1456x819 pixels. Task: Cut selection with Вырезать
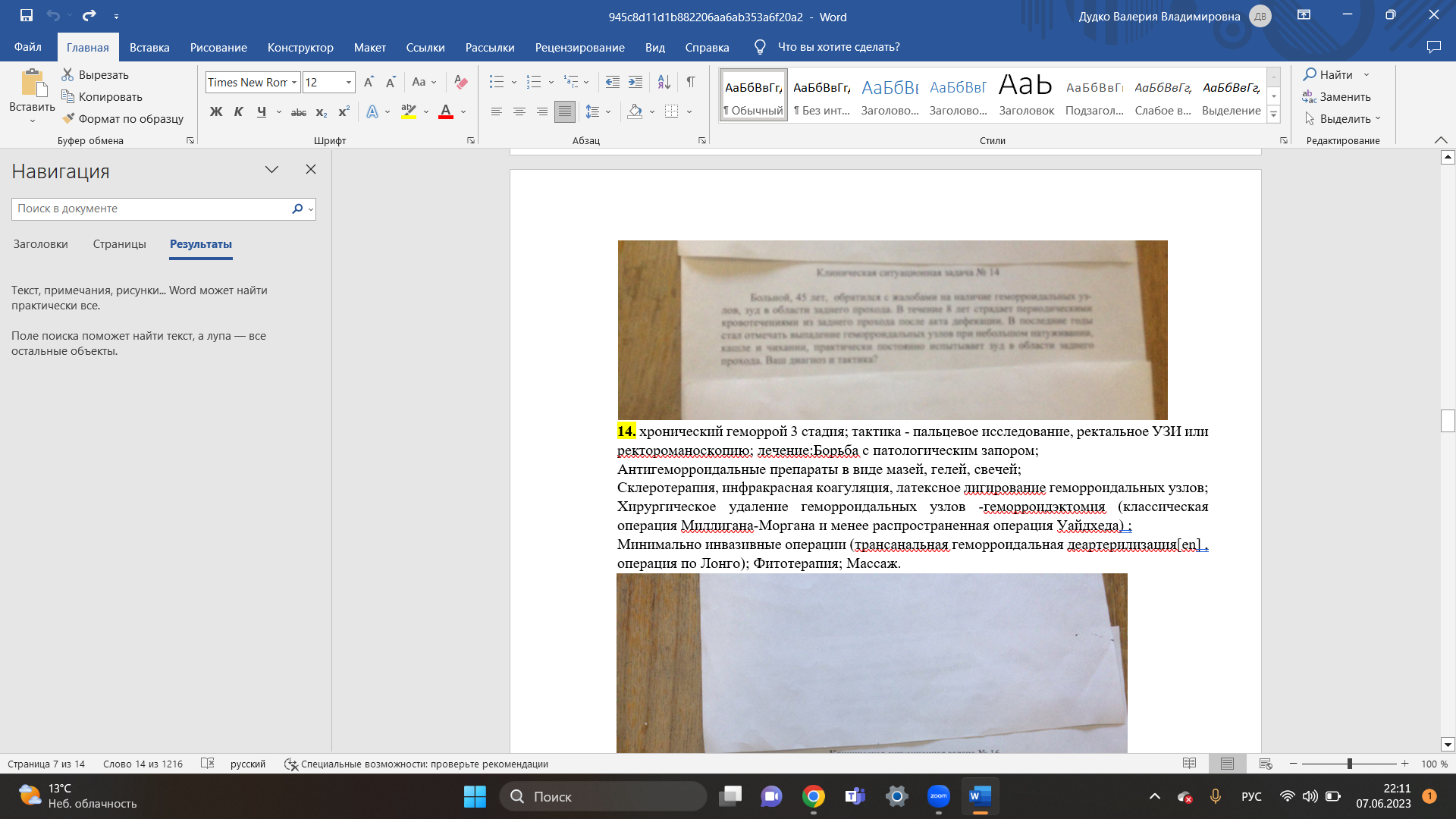click(95, 74)
